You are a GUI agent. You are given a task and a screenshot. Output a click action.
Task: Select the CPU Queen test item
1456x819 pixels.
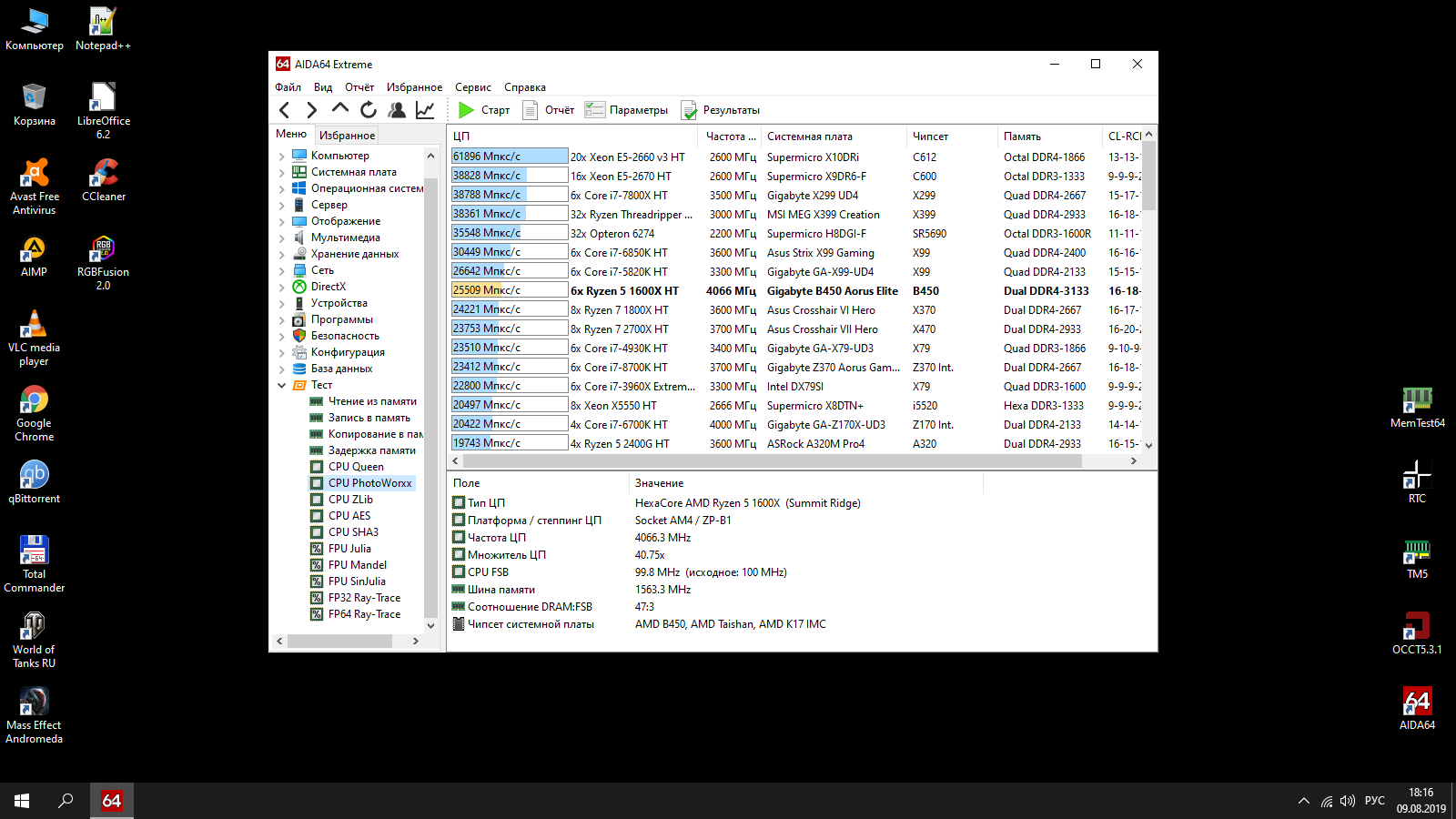(x=356, y=467)
